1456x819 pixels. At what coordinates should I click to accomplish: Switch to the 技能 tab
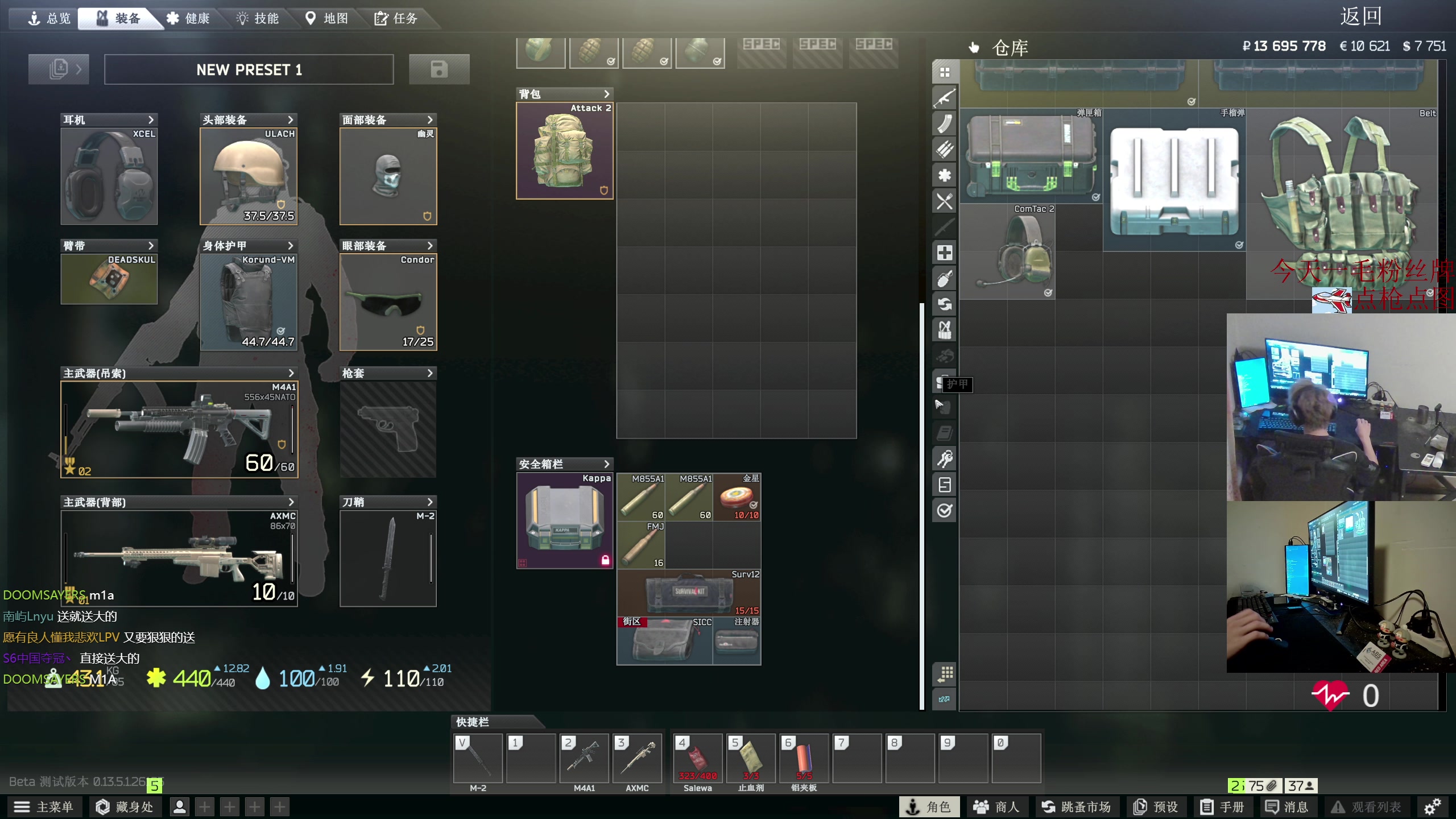point(258,19)
